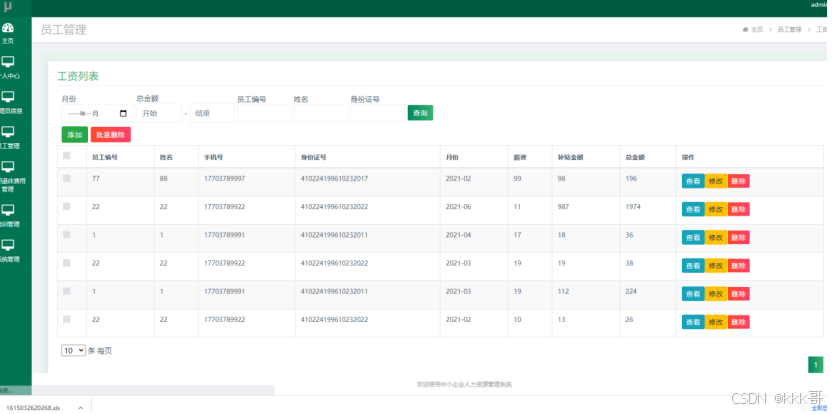Click the red 批量删除 button
835x414 pixels.
110,135
